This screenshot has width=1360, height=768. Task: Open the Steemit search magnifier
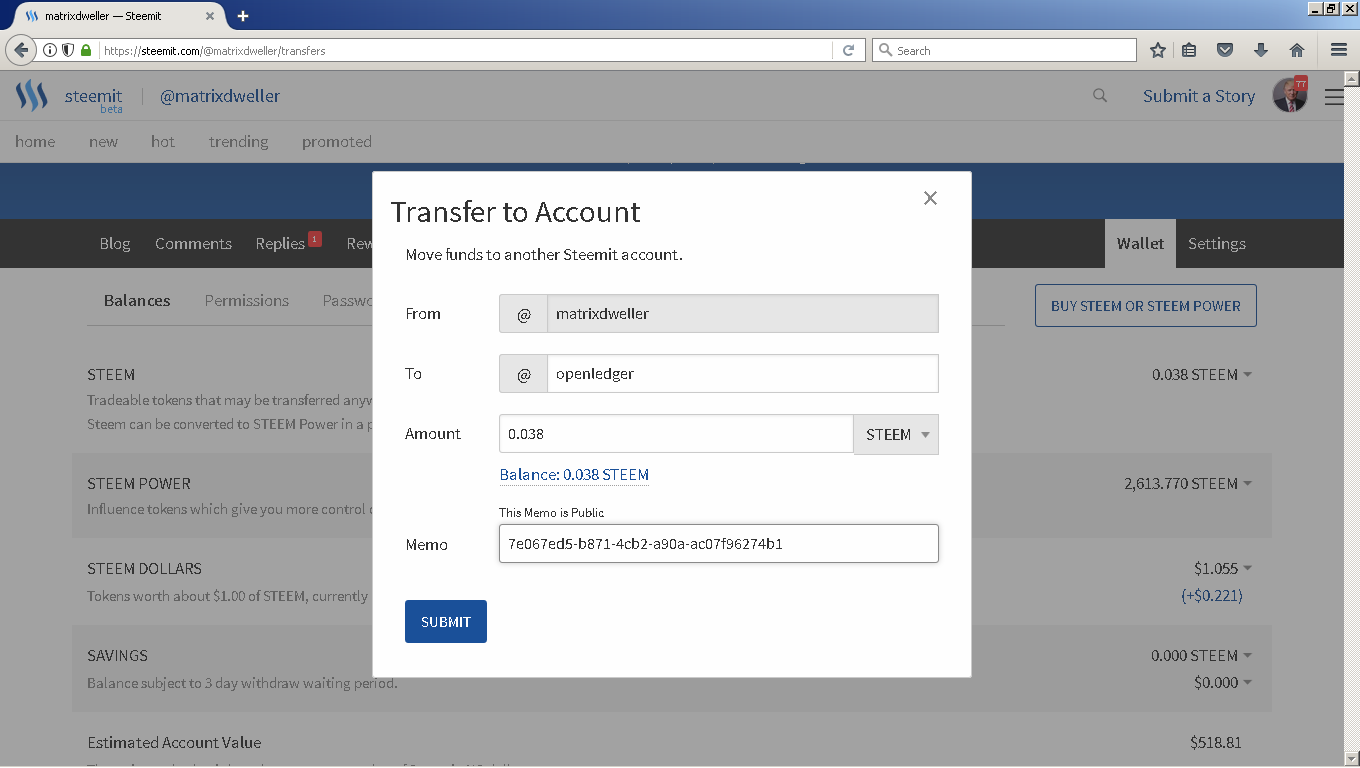click(1100, 96)
